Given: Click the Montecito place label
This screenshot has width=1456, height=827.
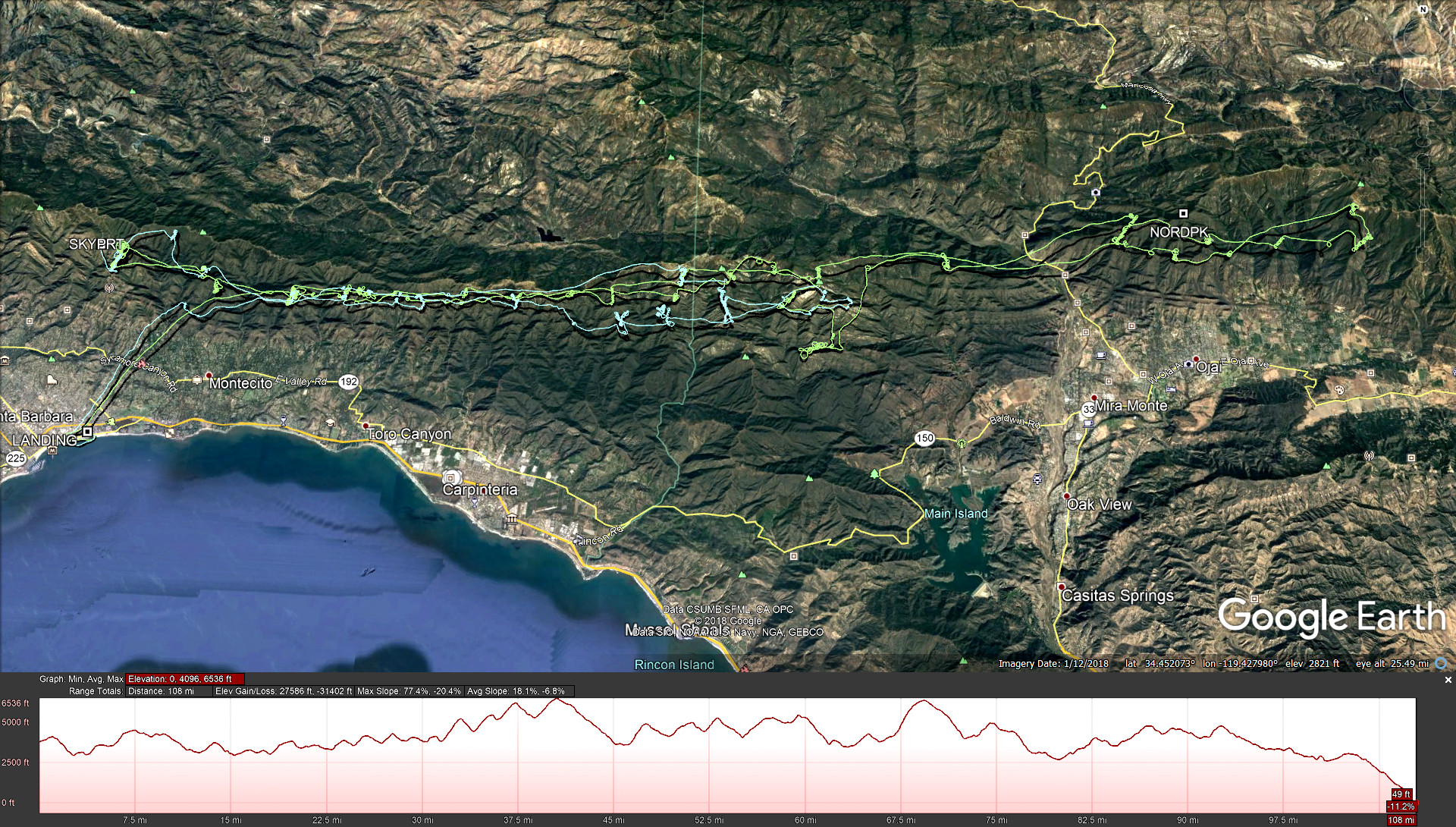Looking at the screenshot, I should [240, 384].
